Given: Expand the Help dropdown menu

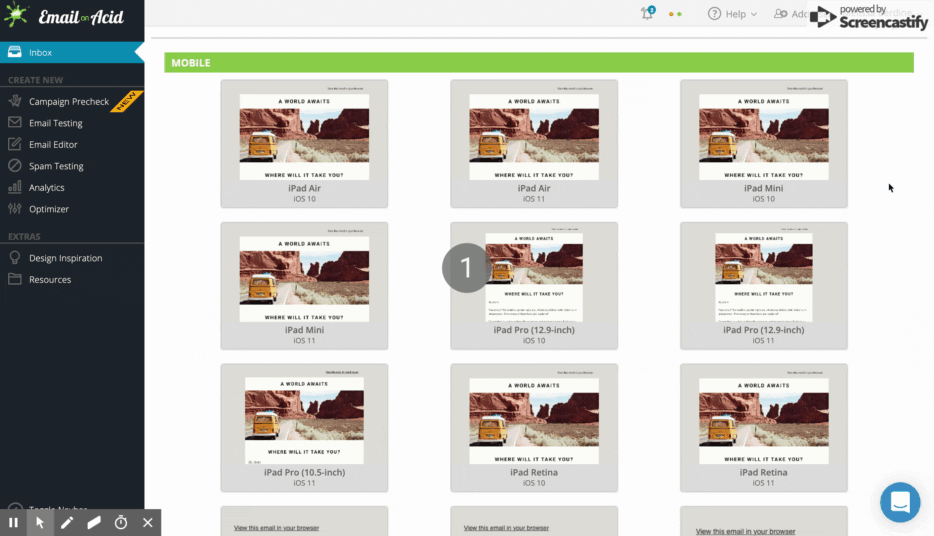Looking at the screenshot, I should coord(732,14).
